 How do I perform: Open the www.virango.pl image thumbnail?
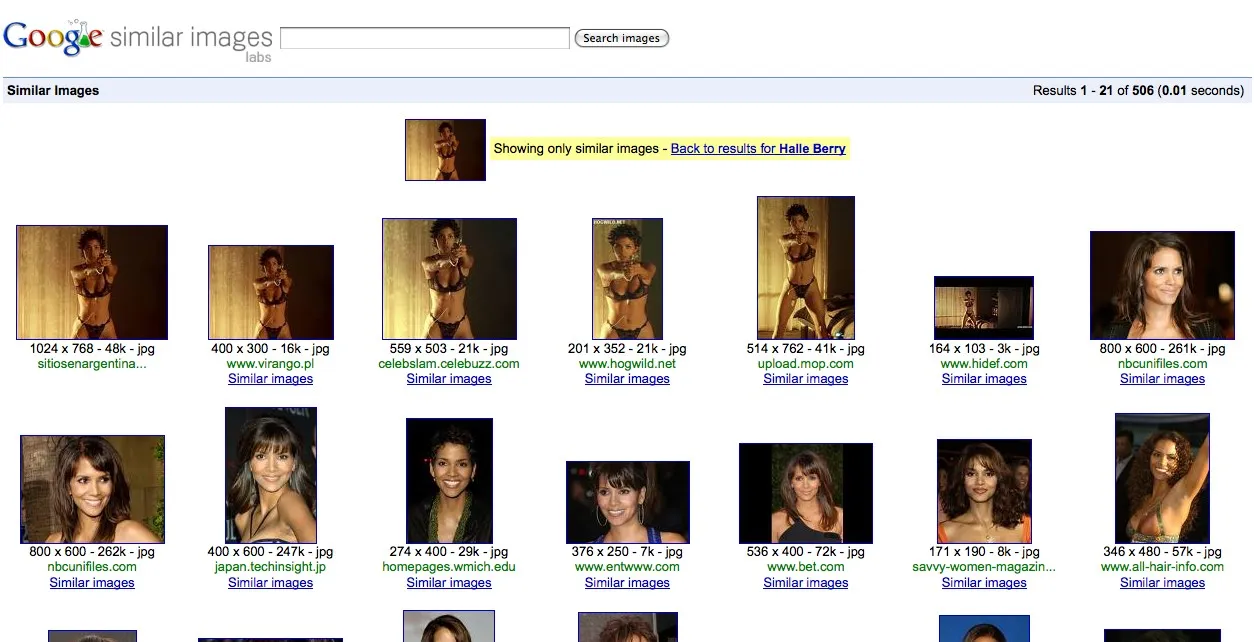[x=271, y=292]
